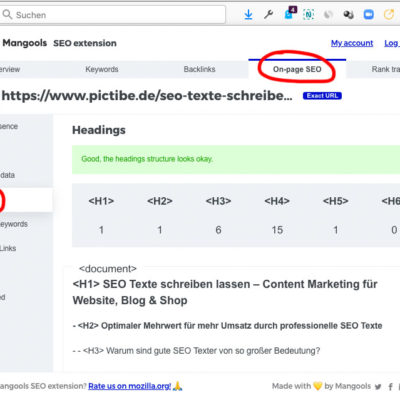
Task: Focus the Suchen search field
Action: [113, 15]
